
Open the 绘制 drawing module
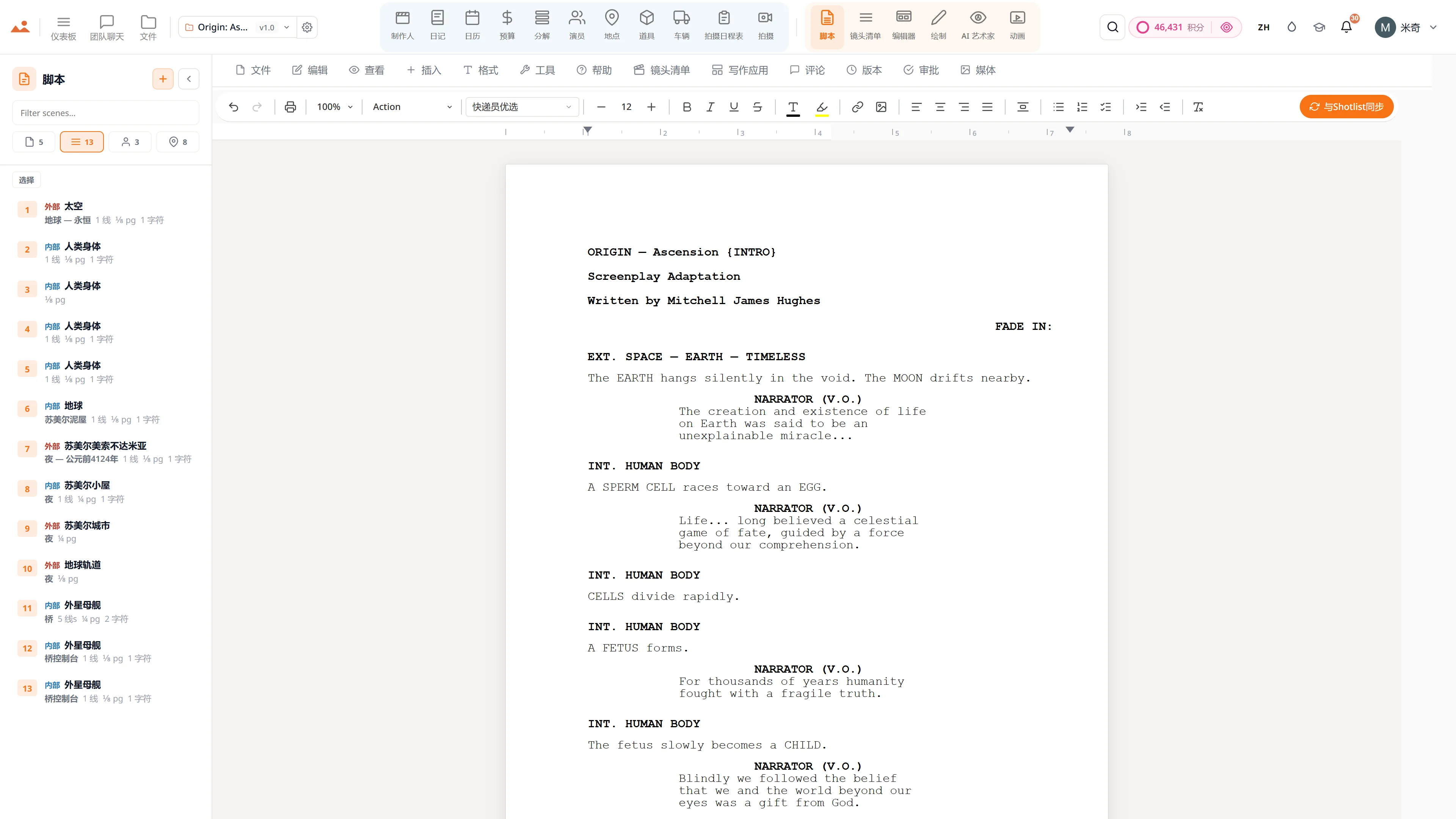tap(938, 26)
